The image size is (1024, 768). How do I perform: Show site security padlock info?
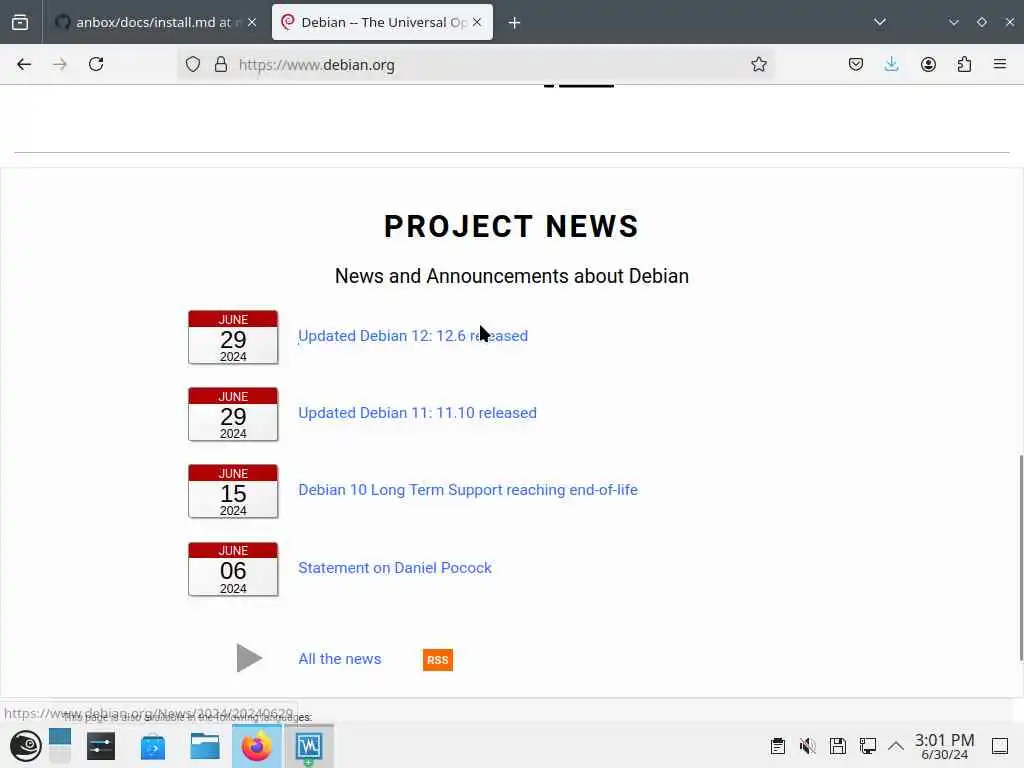click(x=221, y=64)
